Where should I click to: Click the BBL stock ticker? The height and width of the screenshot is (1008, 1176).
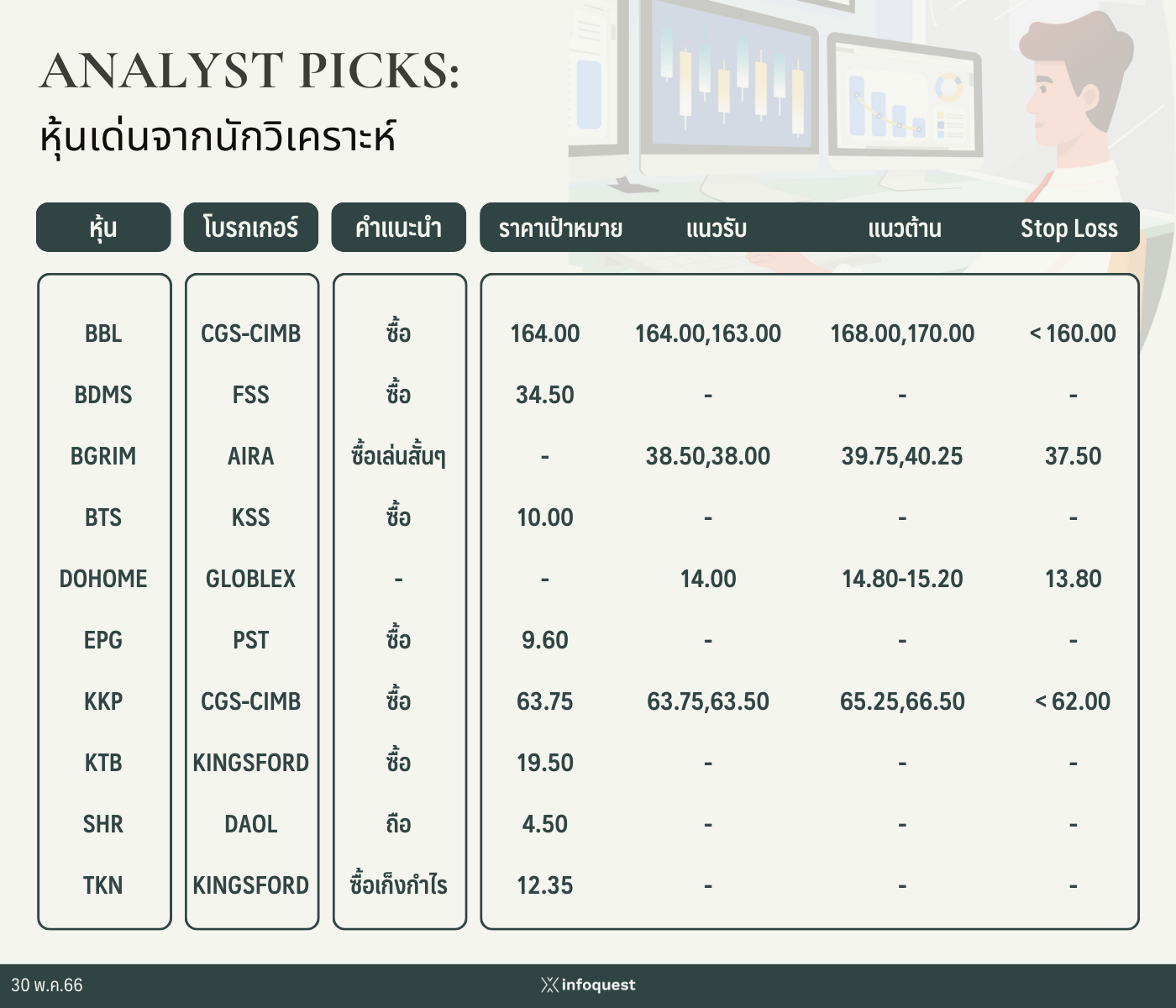(103, 333)
